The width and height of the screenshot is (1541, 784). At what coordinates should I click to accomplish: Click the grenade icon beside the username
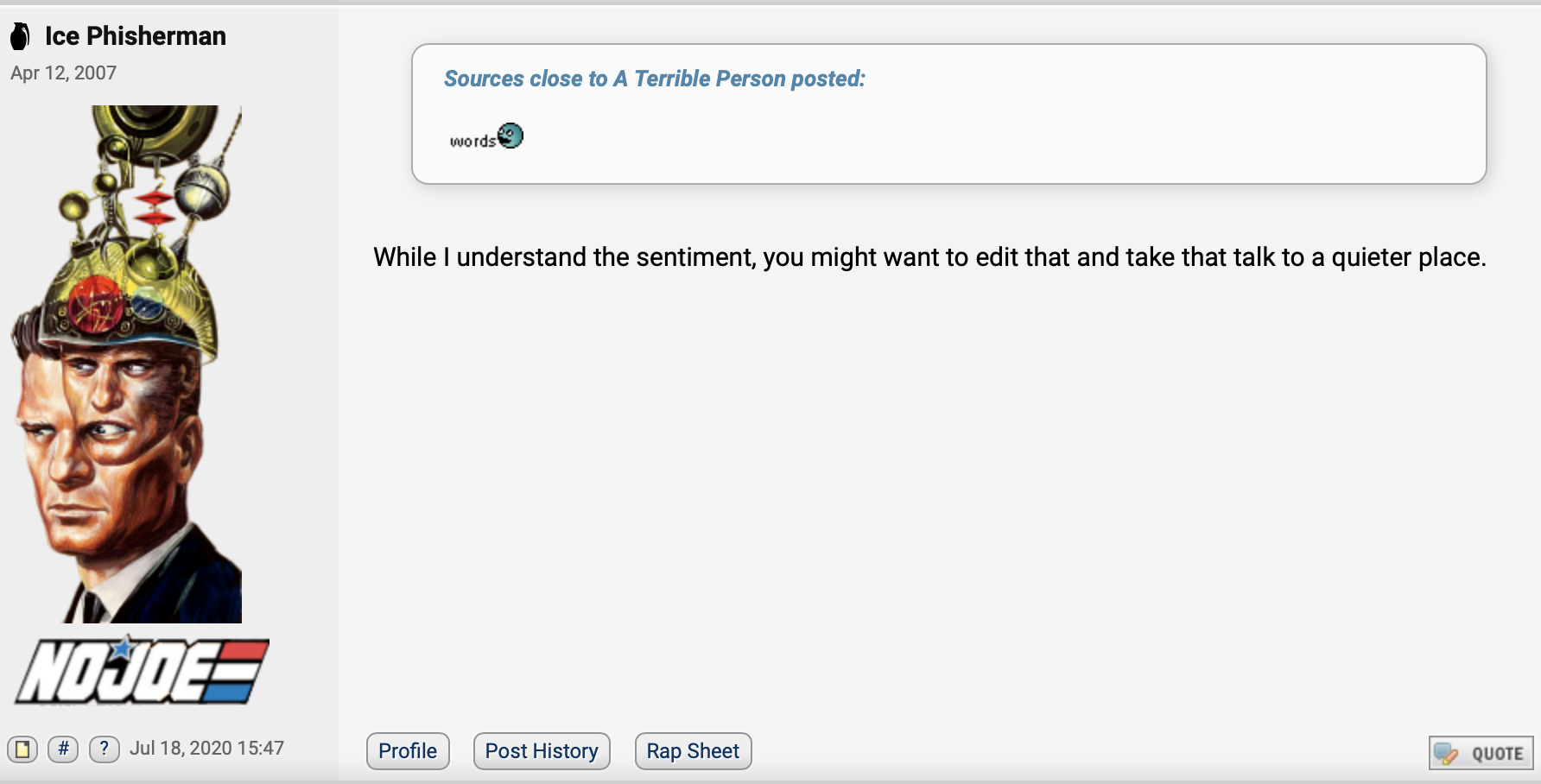coord(20,36)
